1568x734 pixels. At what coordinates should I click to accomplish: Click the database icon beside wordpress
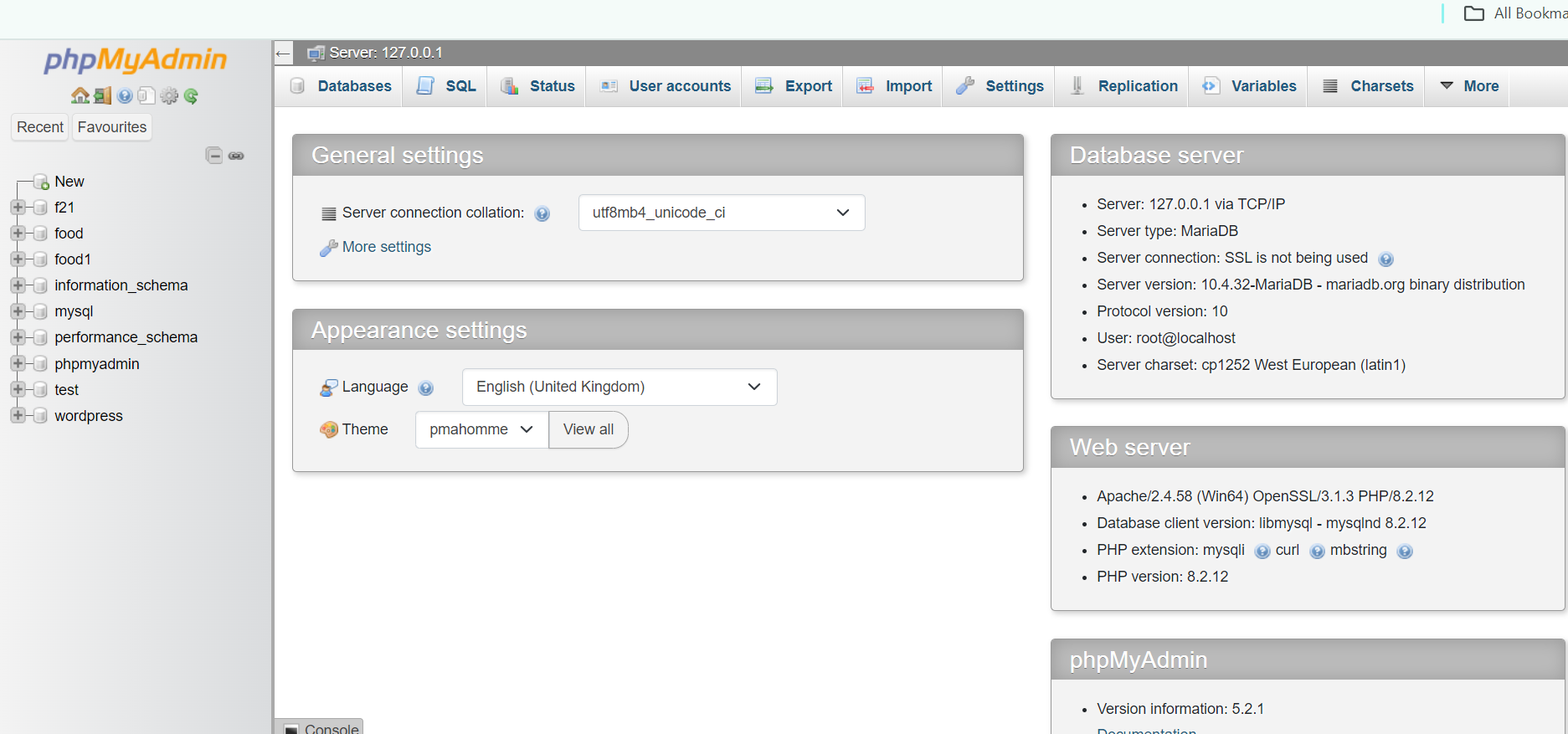pos(40,416)
